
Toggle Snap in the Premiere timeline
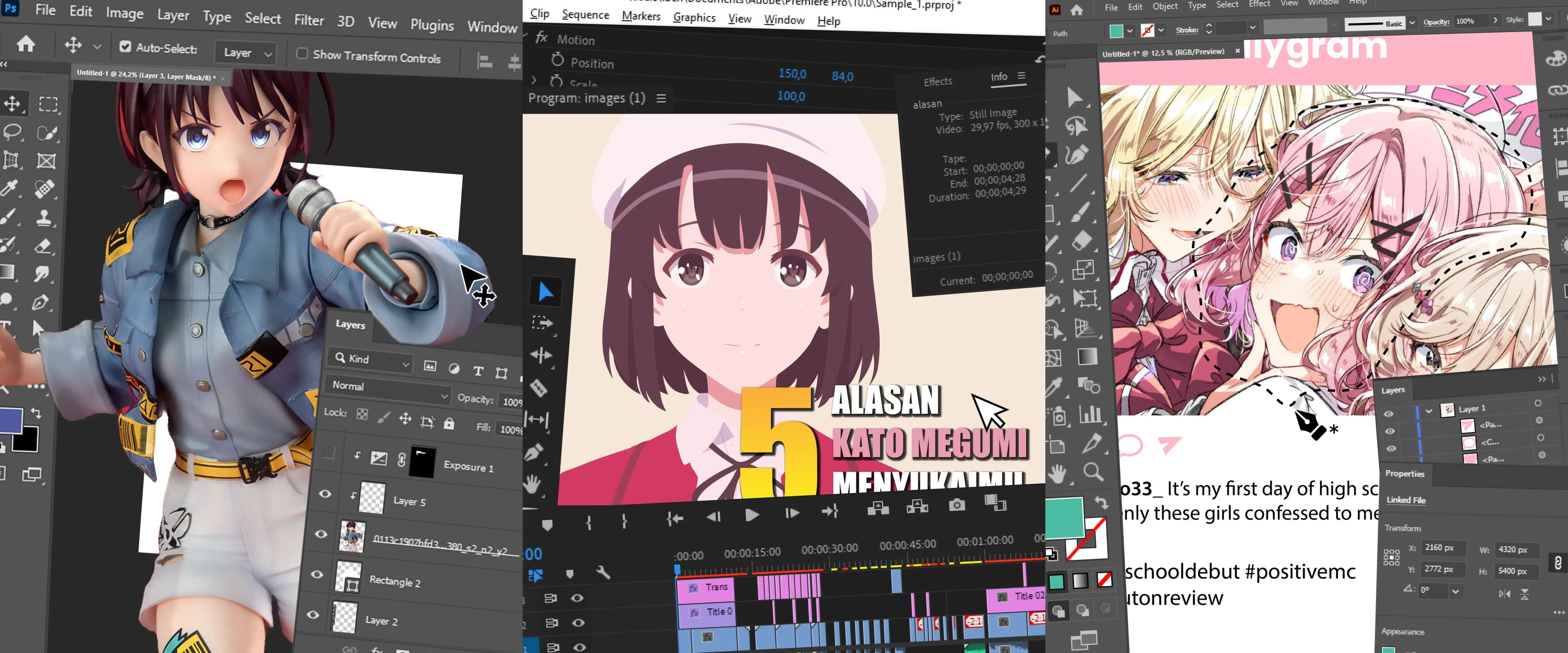[536, 576]
